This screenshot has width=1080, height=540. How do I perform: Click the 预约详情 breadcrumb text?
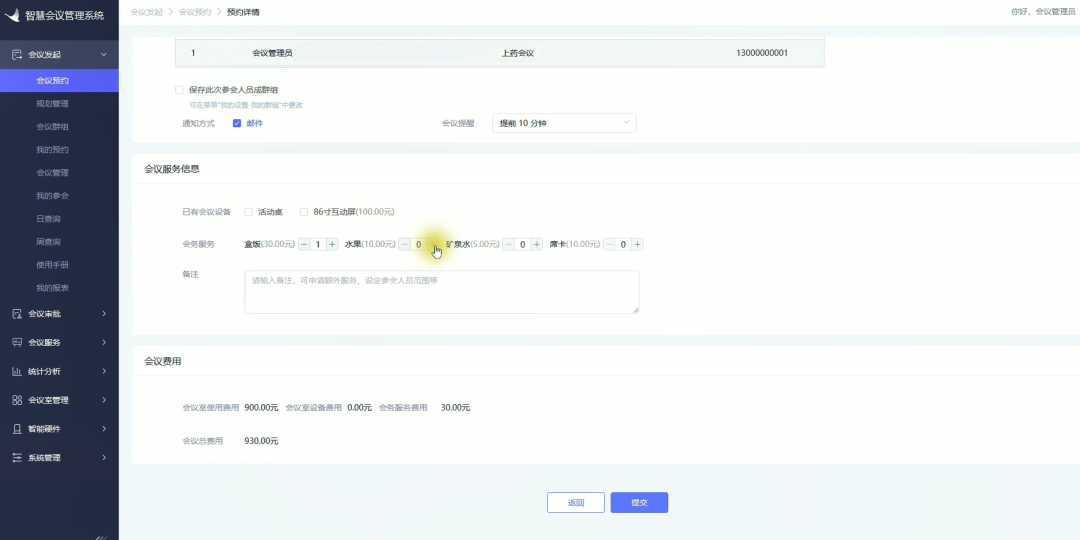click(x=243, y=12)
